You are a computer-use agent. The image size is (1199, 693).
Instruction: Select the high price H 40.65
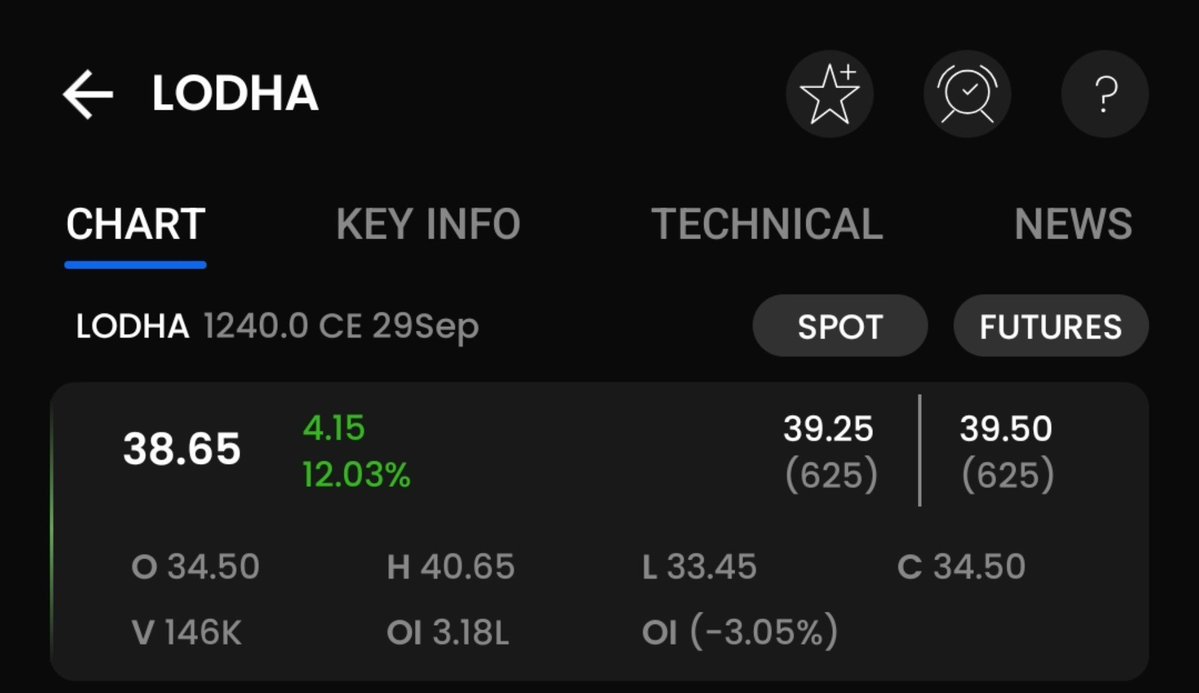click(450, 567)
